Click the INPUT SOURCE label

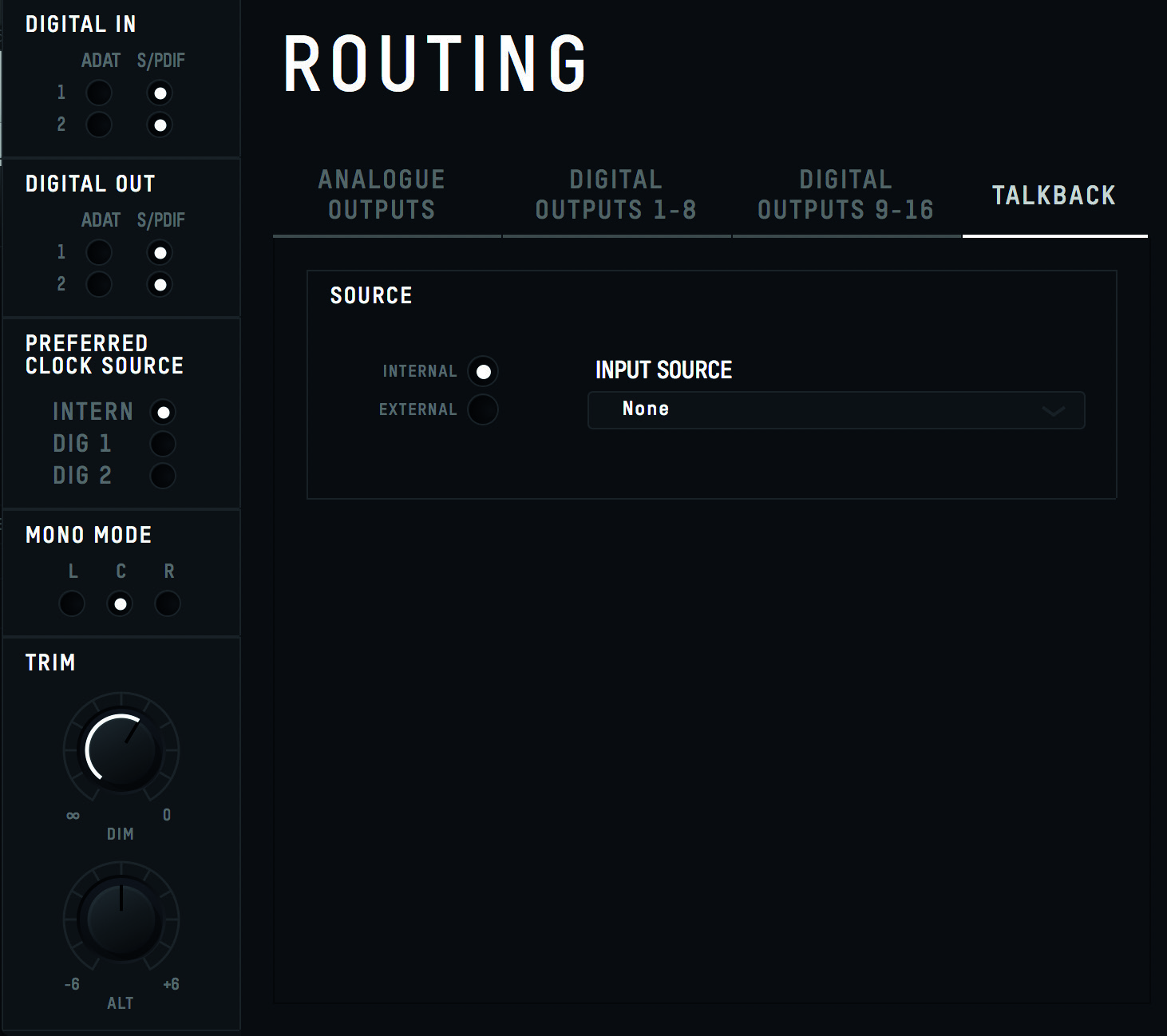(664, 370)
